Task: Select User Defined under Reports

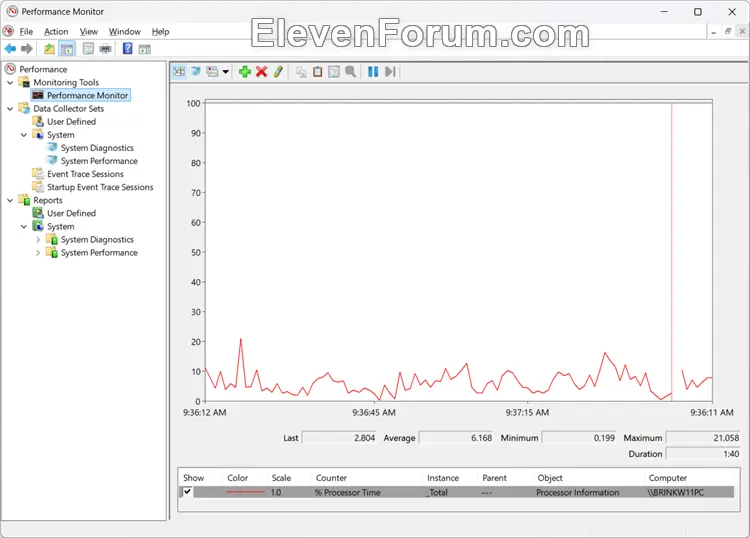Action: [71, 213]
